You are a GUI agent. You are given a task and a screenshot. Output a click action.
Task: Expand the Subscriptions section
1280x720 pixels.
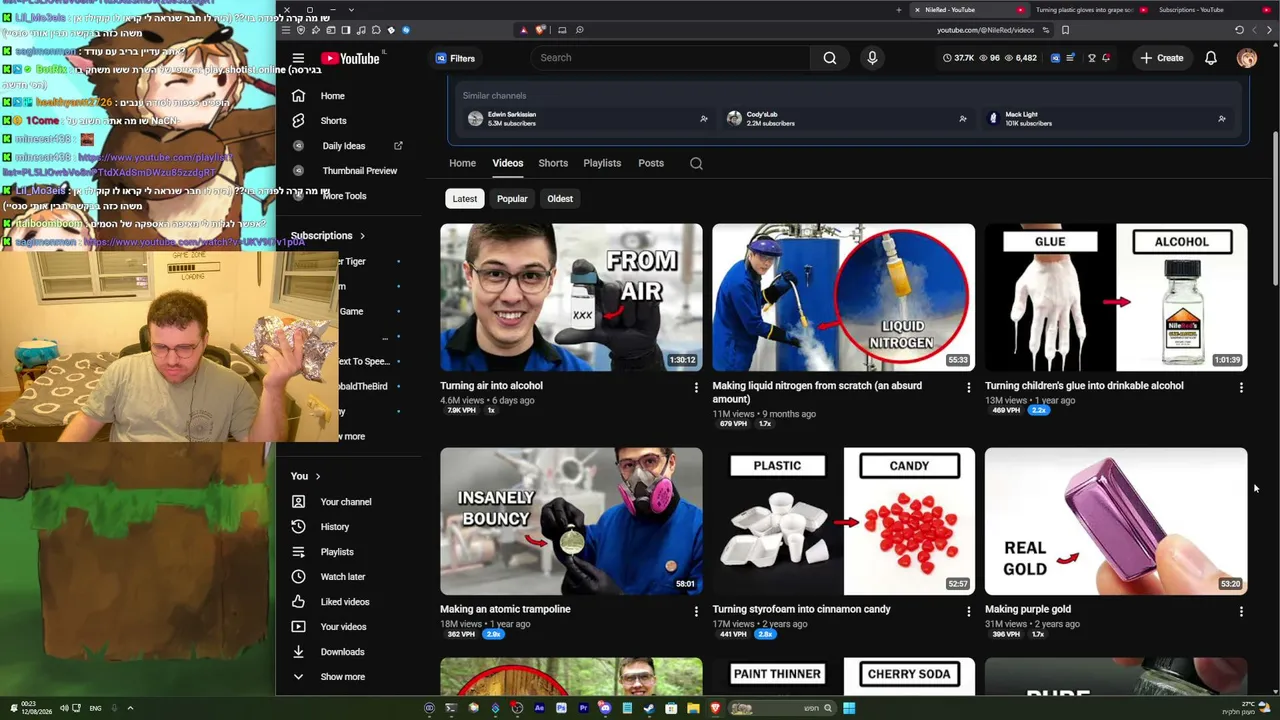click(x=328, y=236)
